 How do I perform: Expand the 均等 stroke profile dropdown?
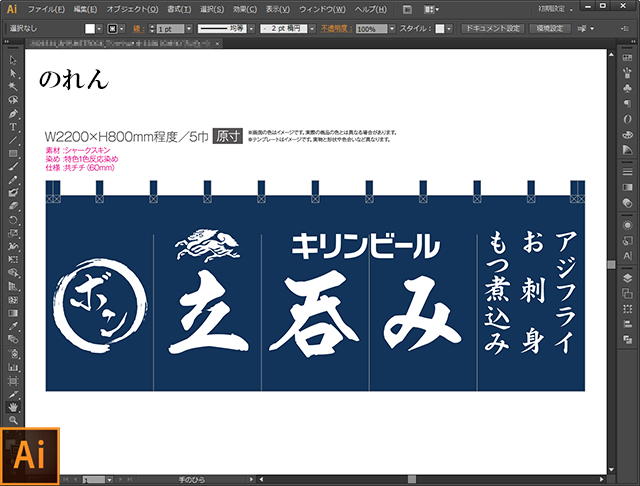click(x=251, y=29)
